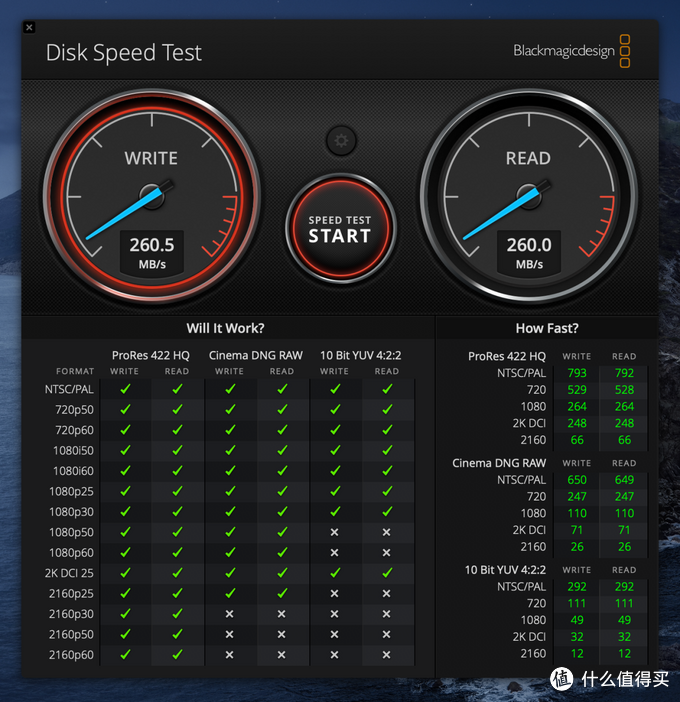Start the speed test

click(x=340, y=229)
